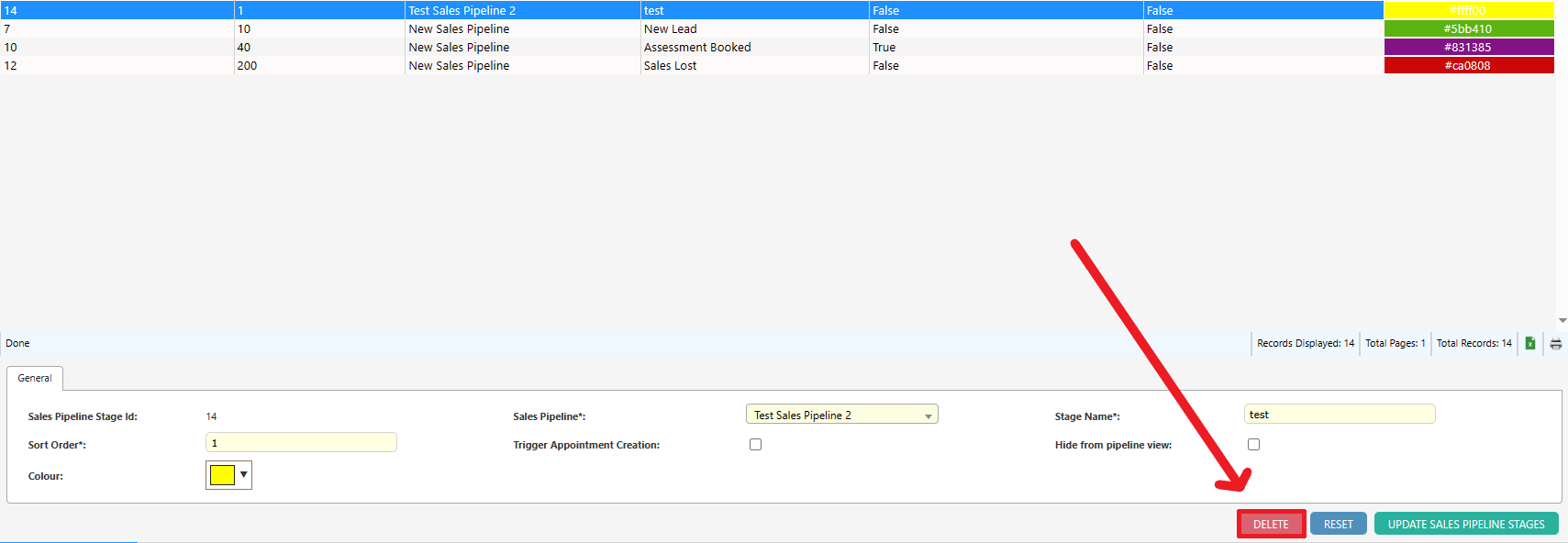This screenshot has height=543, width=1568.
Task: Select the Assessment Booked row
Action: (696, 47)
